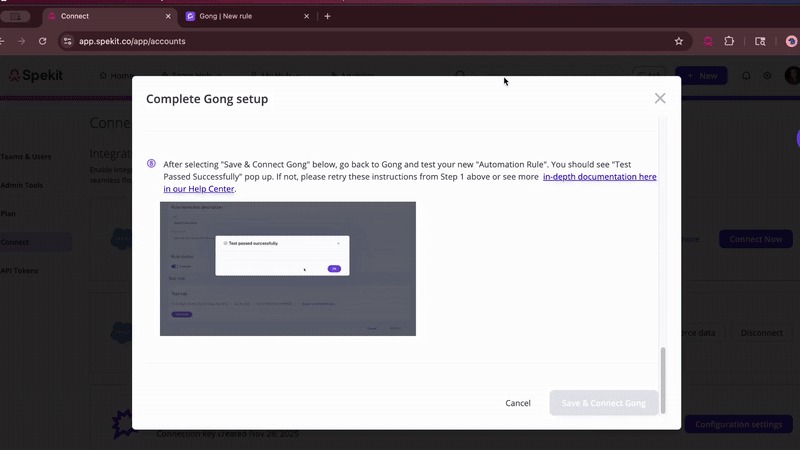The width and height of the screenshot is (800, 450).
Task: Open the notifications bell
Action: pos(746,76)
